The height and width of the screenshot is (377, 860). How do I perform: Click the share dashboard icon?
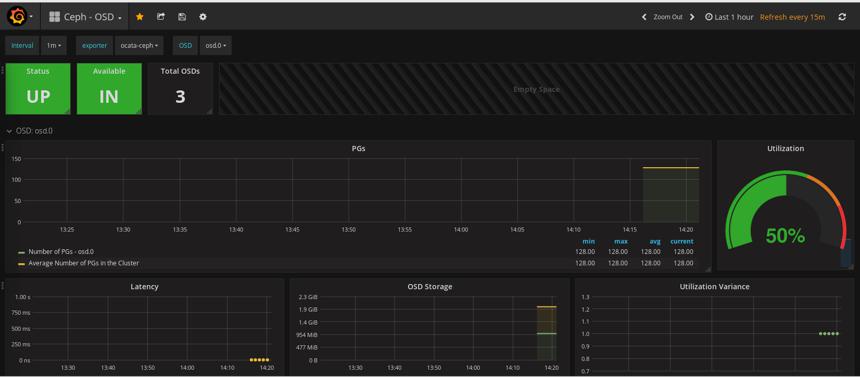(161, 17)
